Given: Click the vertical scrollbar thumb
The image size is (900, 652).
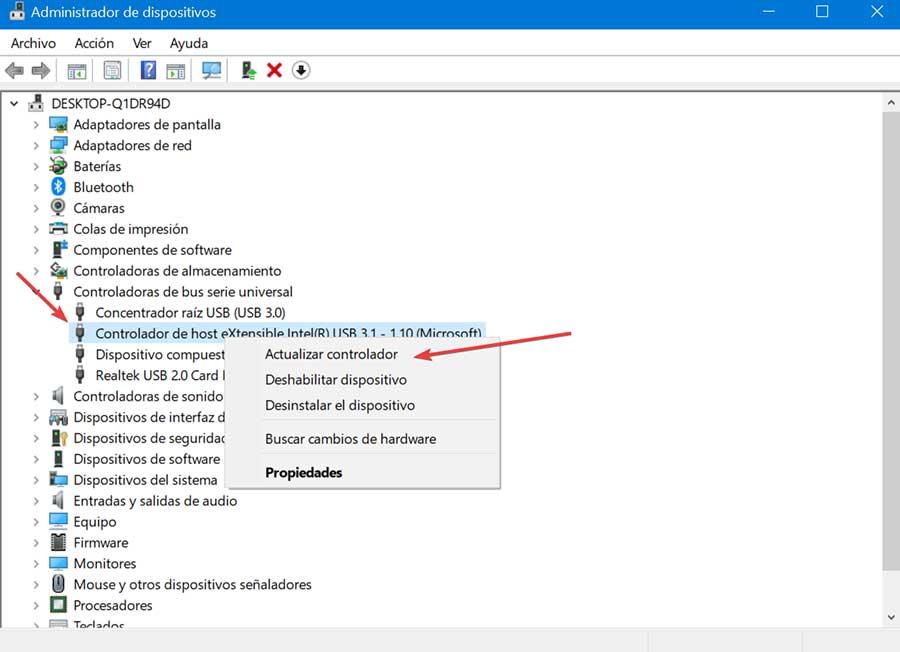Looking at the screenshot, I should click(x=891, y=340).
